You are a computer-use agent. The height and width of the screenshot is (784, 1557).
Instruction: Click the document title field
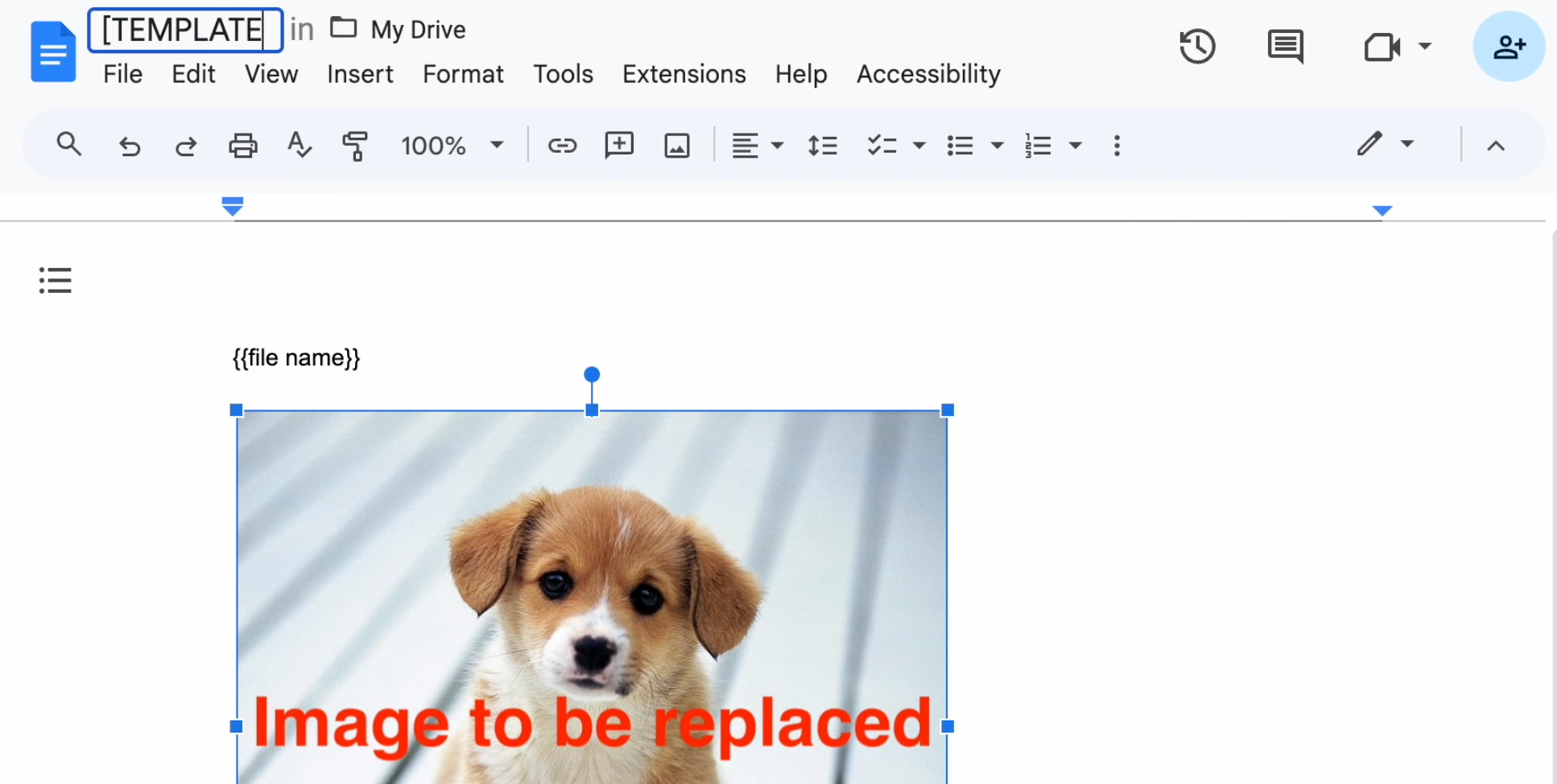click(x=185, y=30)
